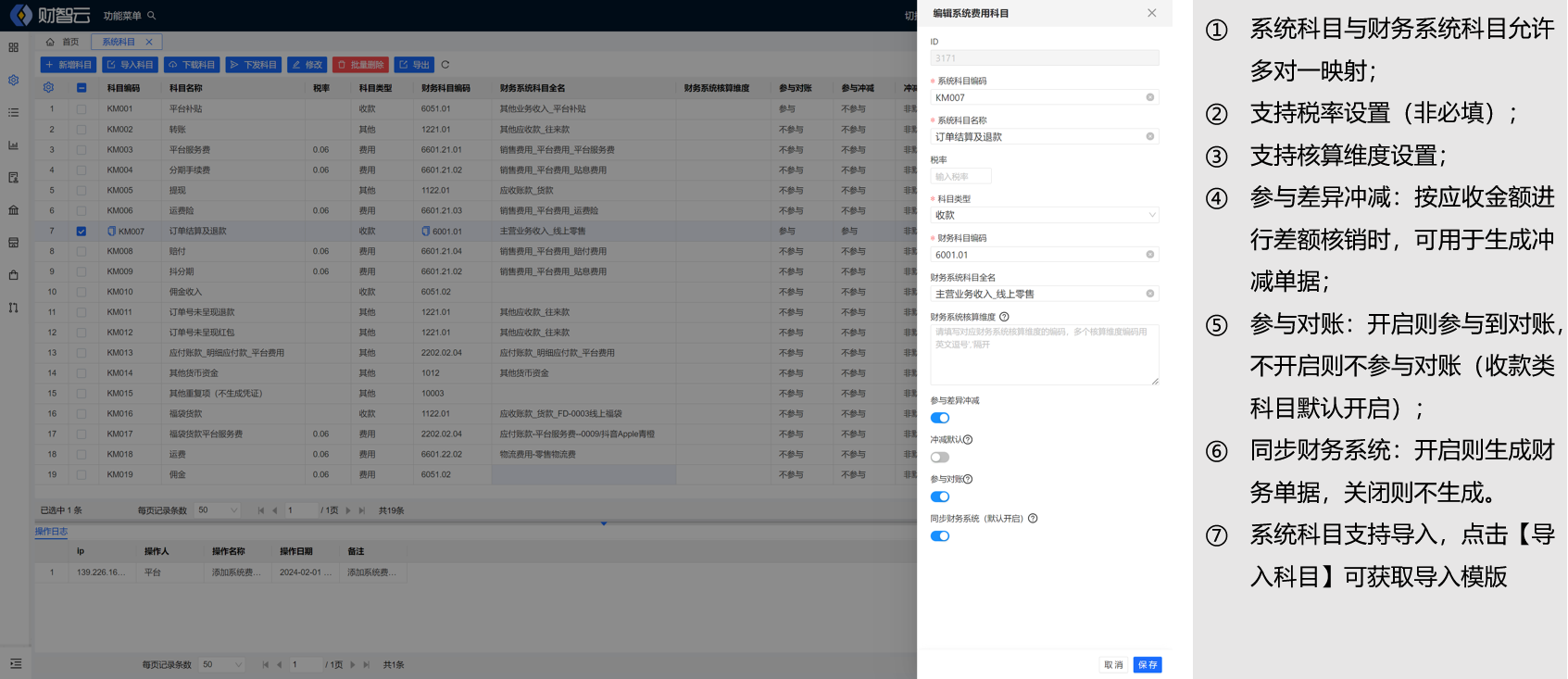The width and height of the screenshot is (1568, 679).
Task: Turn off the 同步财务系统 switch
Action: tap(940, 536)
